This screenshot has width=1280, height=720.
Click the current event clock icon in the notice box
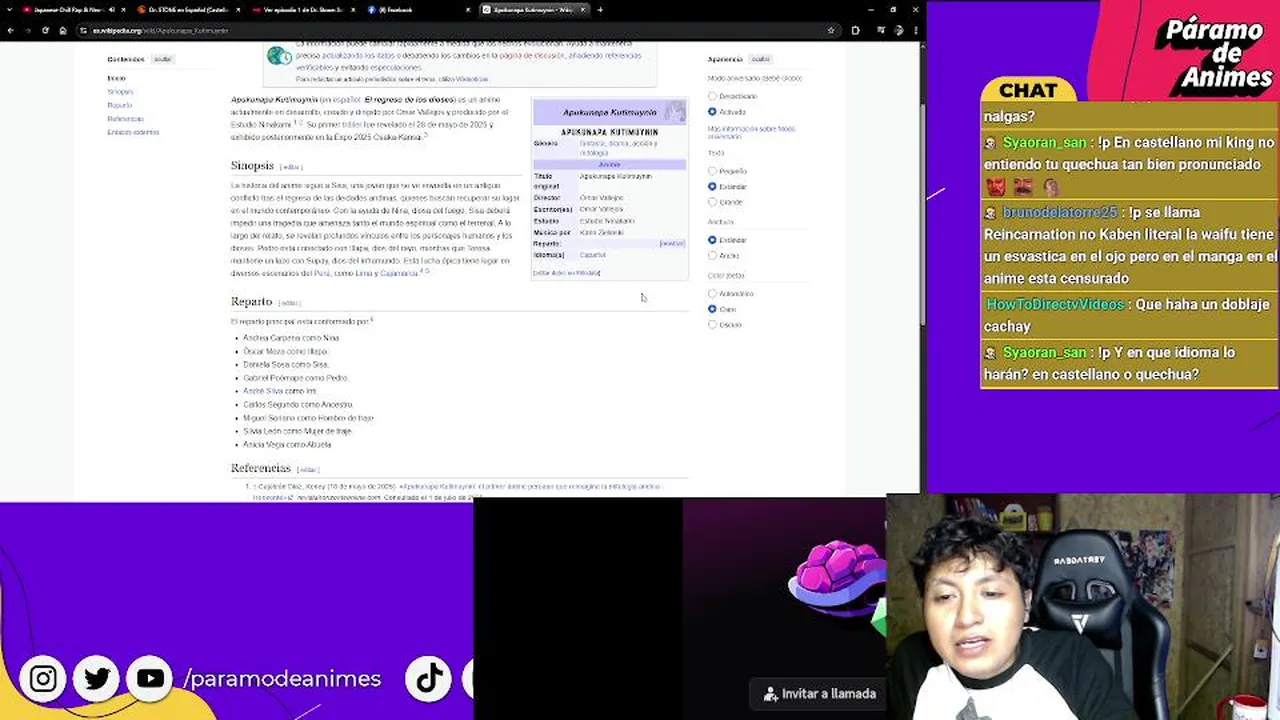click(279, 56)
